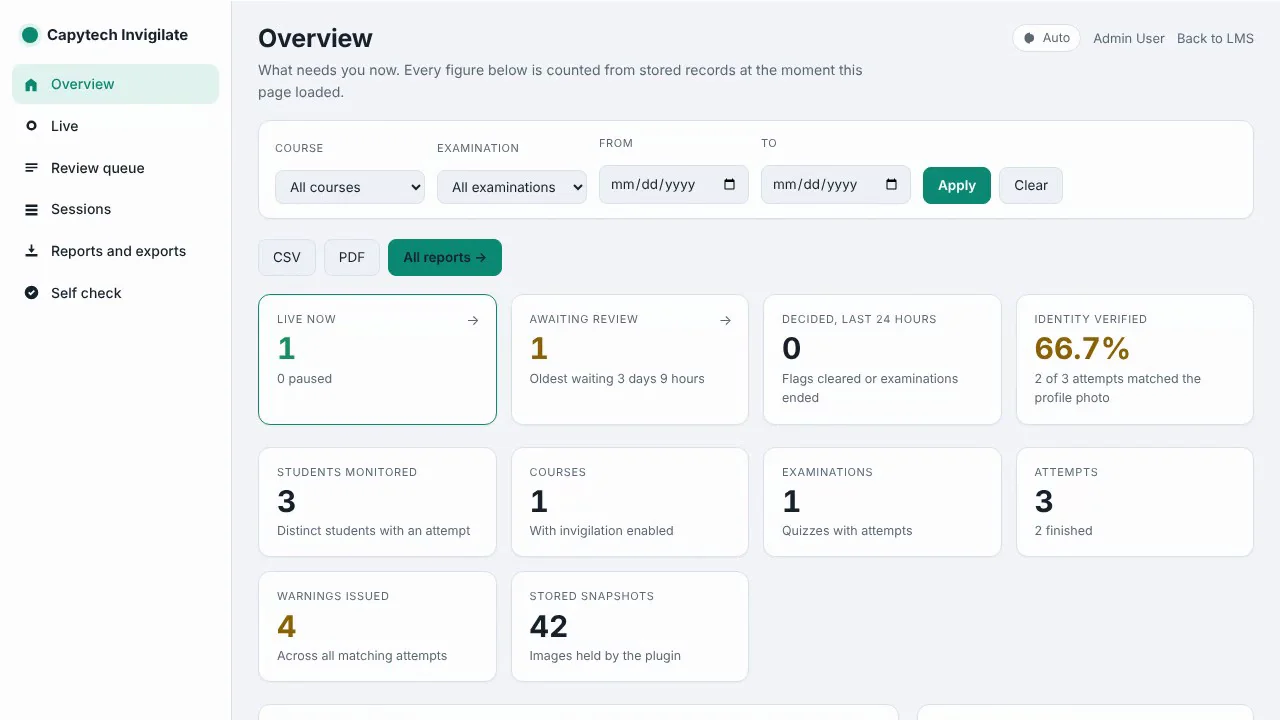1280x720 pixels.
Task: Click the download icon beside Reports and exports
Action: (31, 251)
